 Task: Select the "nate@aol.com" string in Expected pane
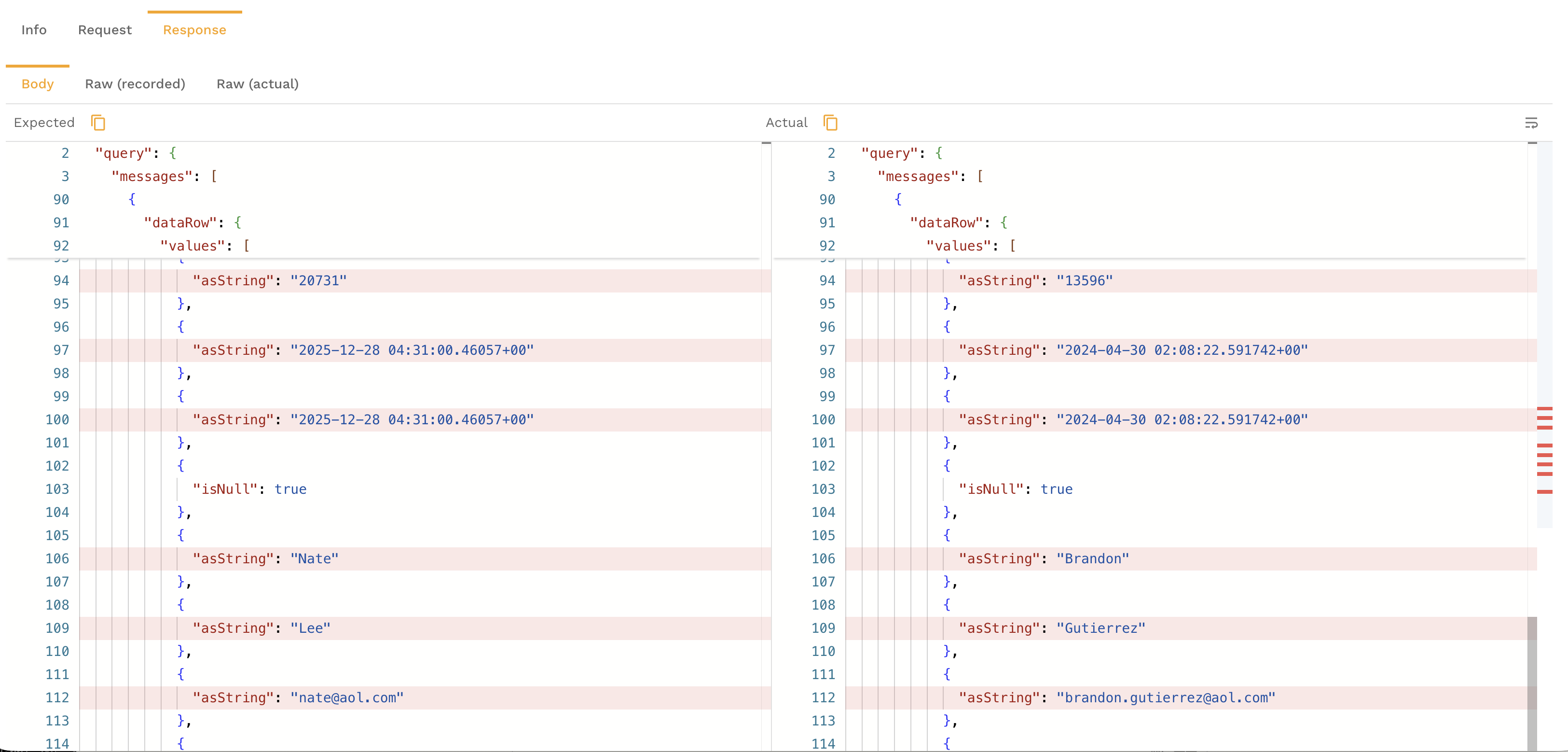(x=347, y=697)
